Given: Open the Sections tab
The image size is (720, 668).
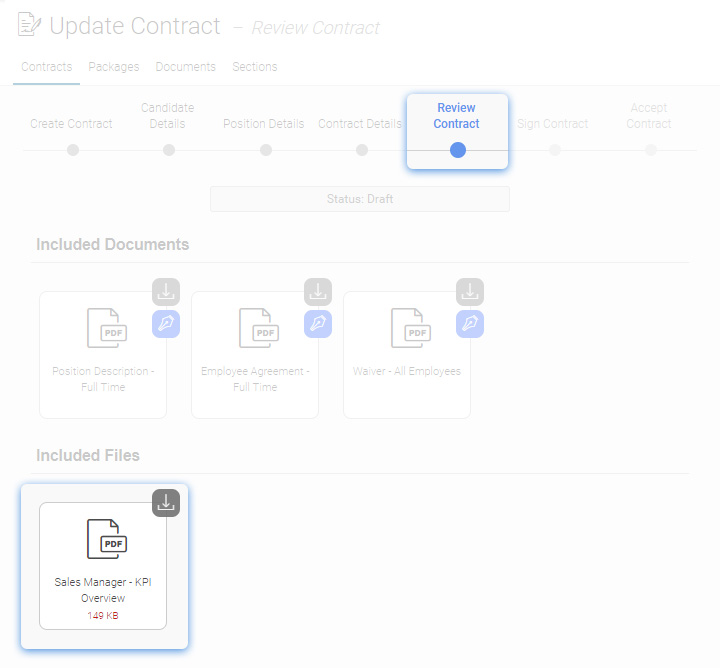Looking at the screenshot, I should [255, 67].
